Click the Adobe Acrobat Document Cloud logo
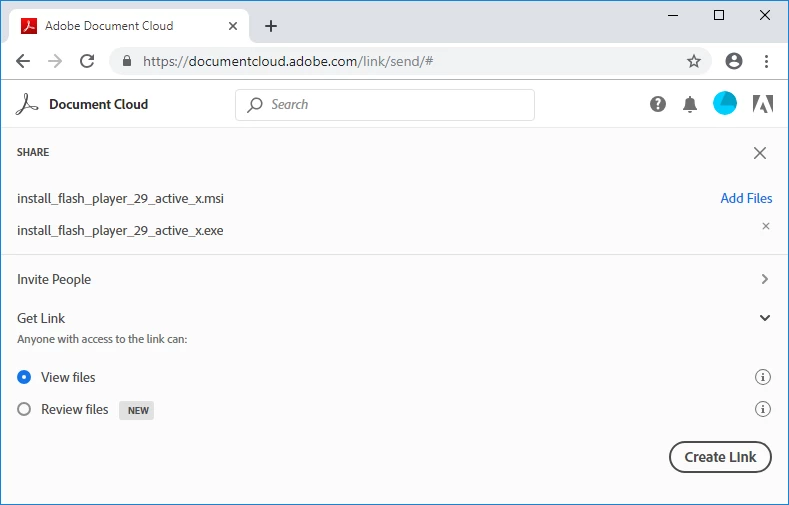This screenshot has height=505, width=789. point(27,105)
